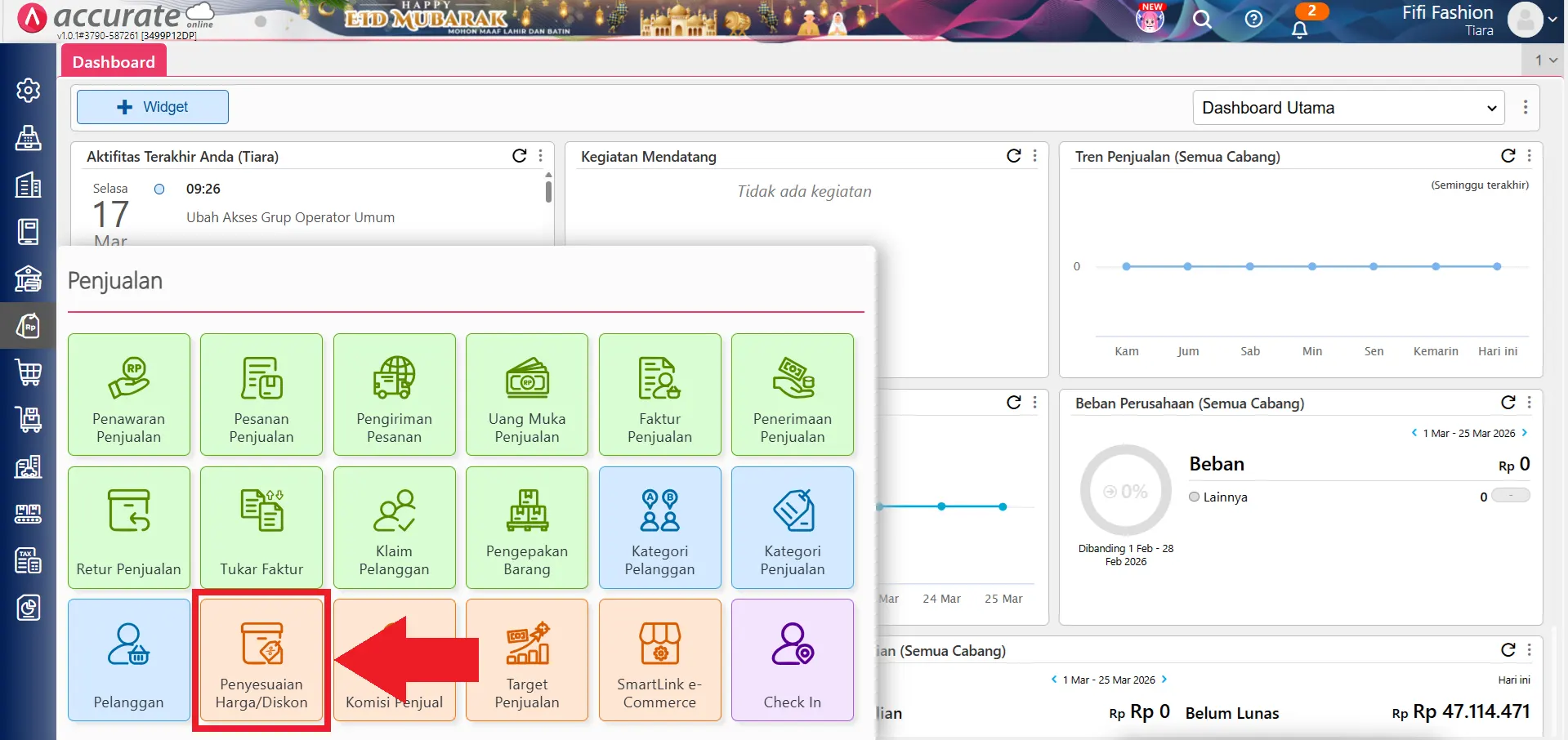Image resolution: width=1568 pixels, height=740 pixels.
Task: Open SmartLink e-Commerce tile
Action: point(659,660)
